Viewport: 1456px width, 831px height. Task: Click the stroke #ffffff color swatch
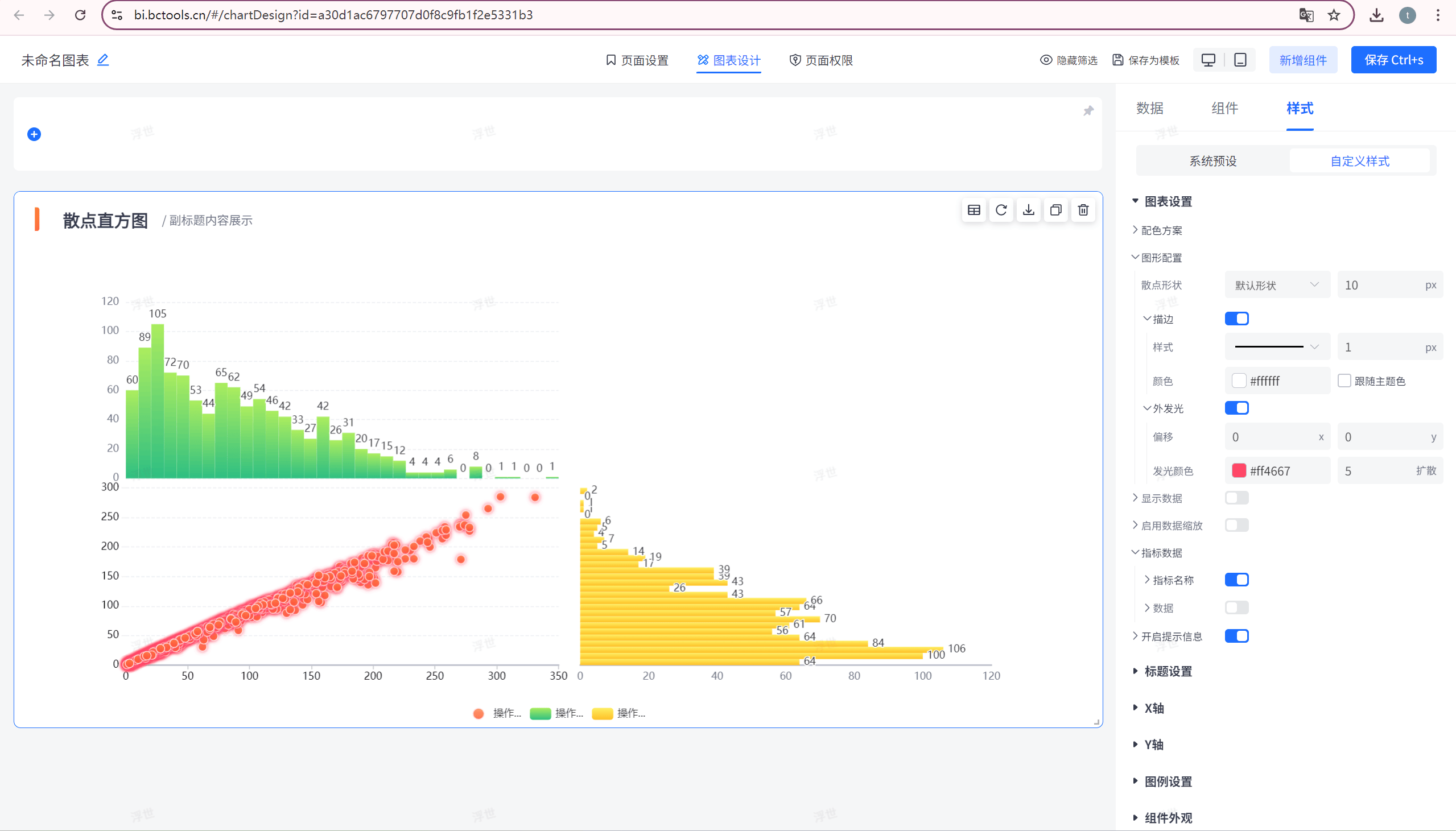(1239, 381)
